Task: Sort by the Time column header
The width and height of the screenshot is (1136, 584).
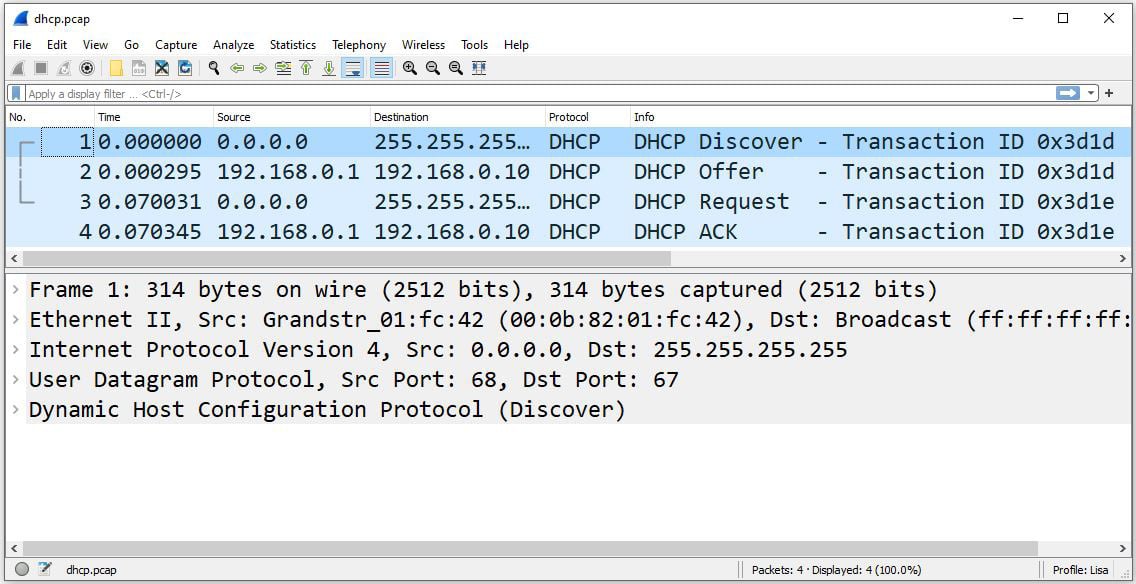Action: [x=154, y=117]
